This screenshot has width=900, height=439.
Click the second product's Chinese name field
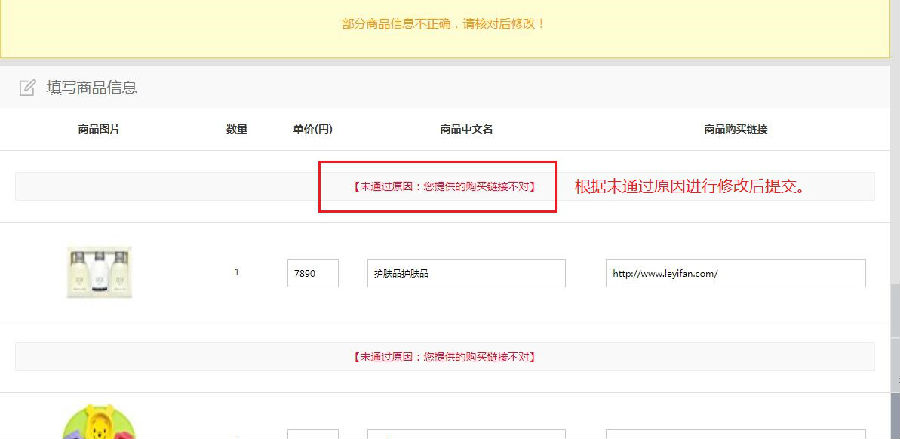[466, 434]
